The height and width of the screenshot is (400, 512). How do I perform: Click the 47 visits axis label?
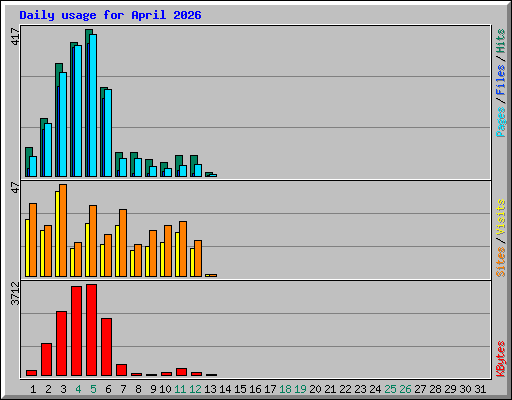click(x=15, y=187)
